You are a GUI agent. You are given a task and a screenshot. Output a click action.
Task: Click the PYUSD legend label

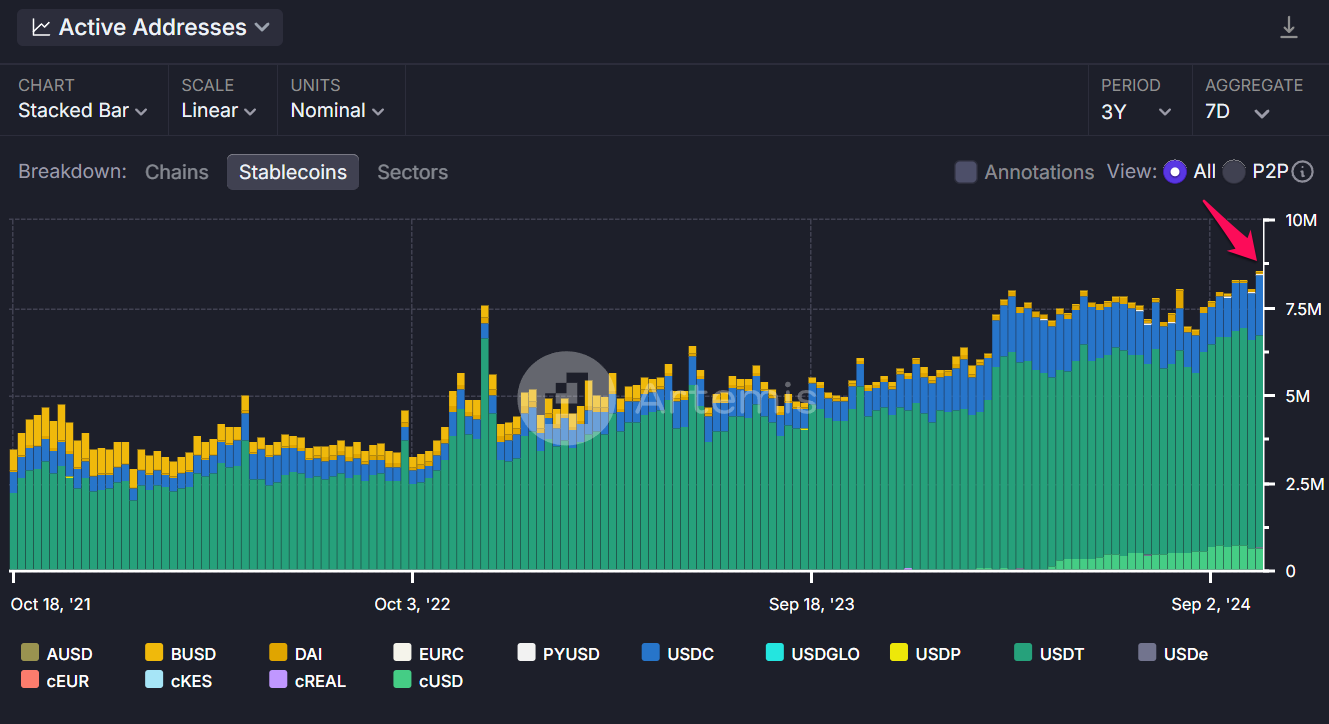click(571, 654)
